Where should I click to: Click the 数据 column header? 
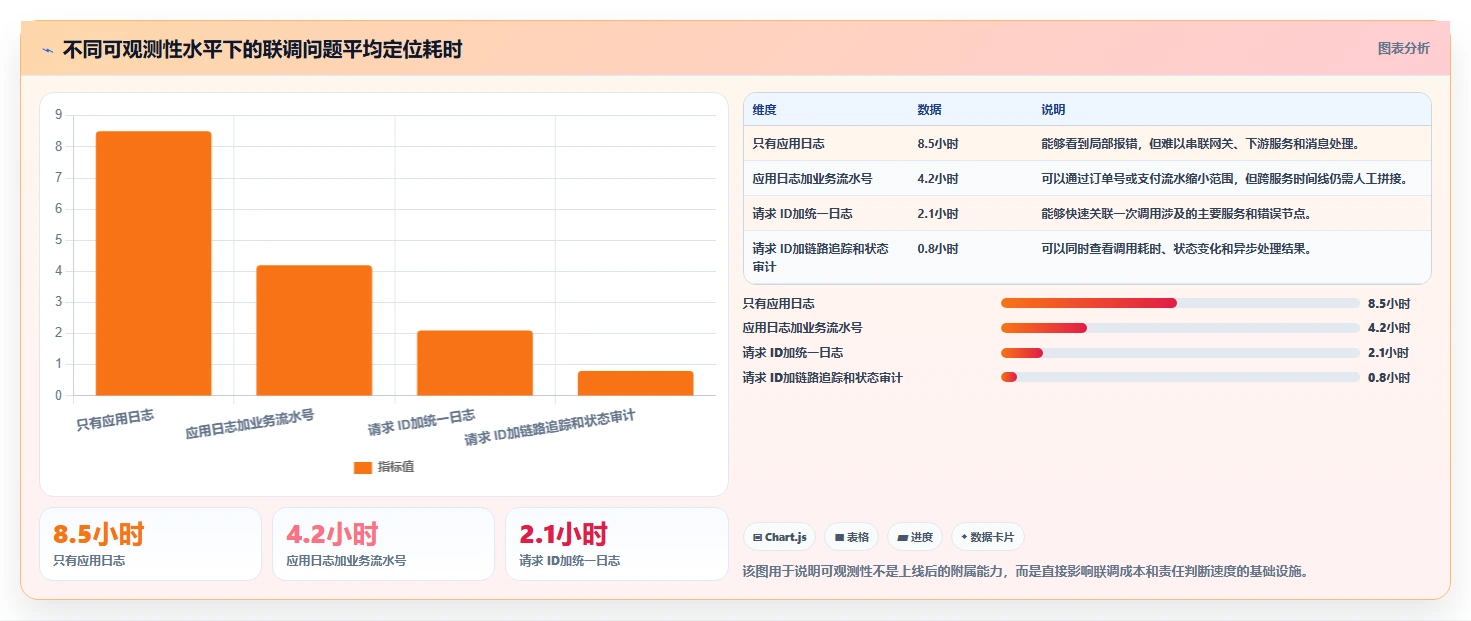coord(929,110)
